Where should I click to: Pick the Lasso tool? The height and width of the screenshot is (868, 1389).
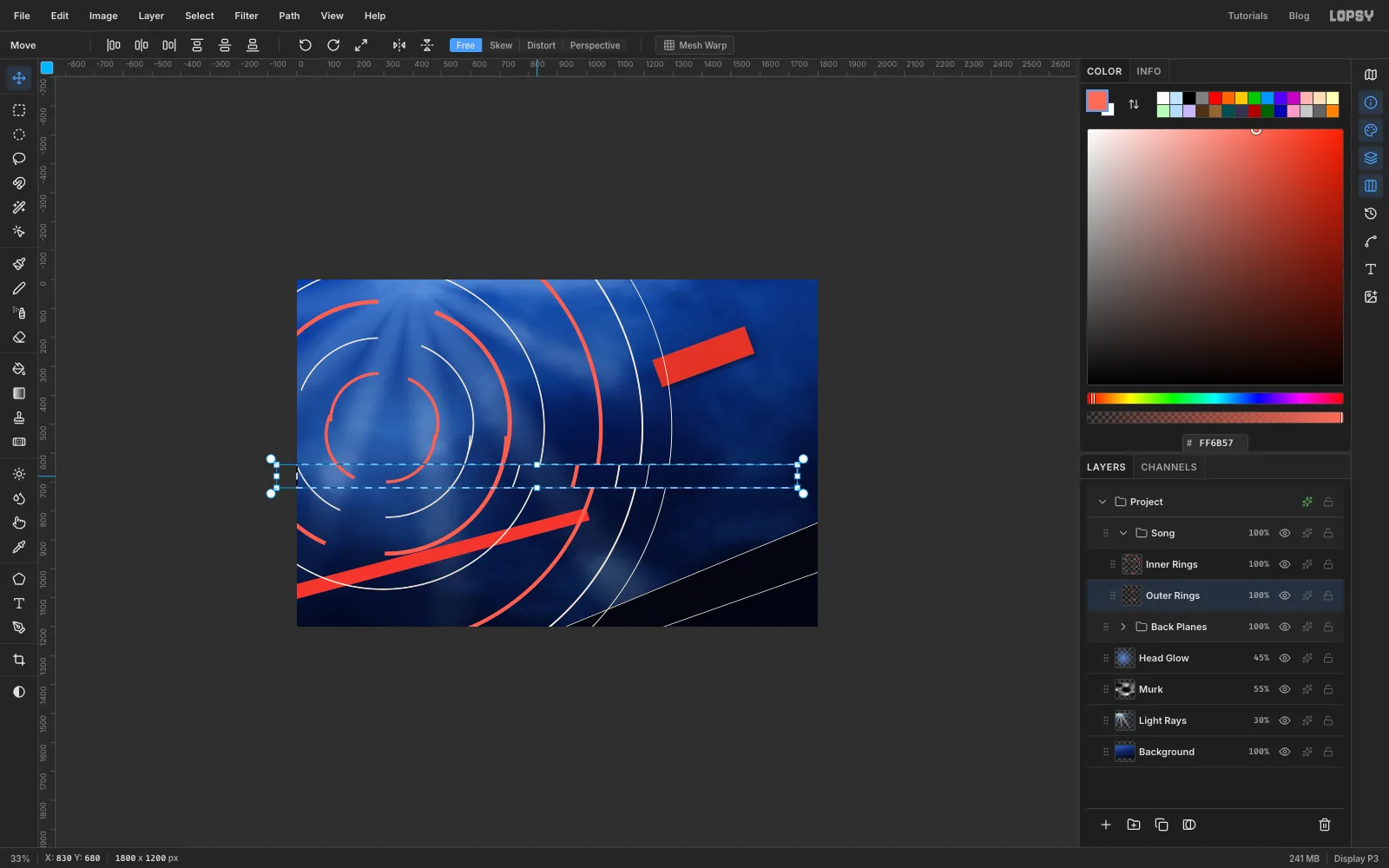tap(19, 159)
